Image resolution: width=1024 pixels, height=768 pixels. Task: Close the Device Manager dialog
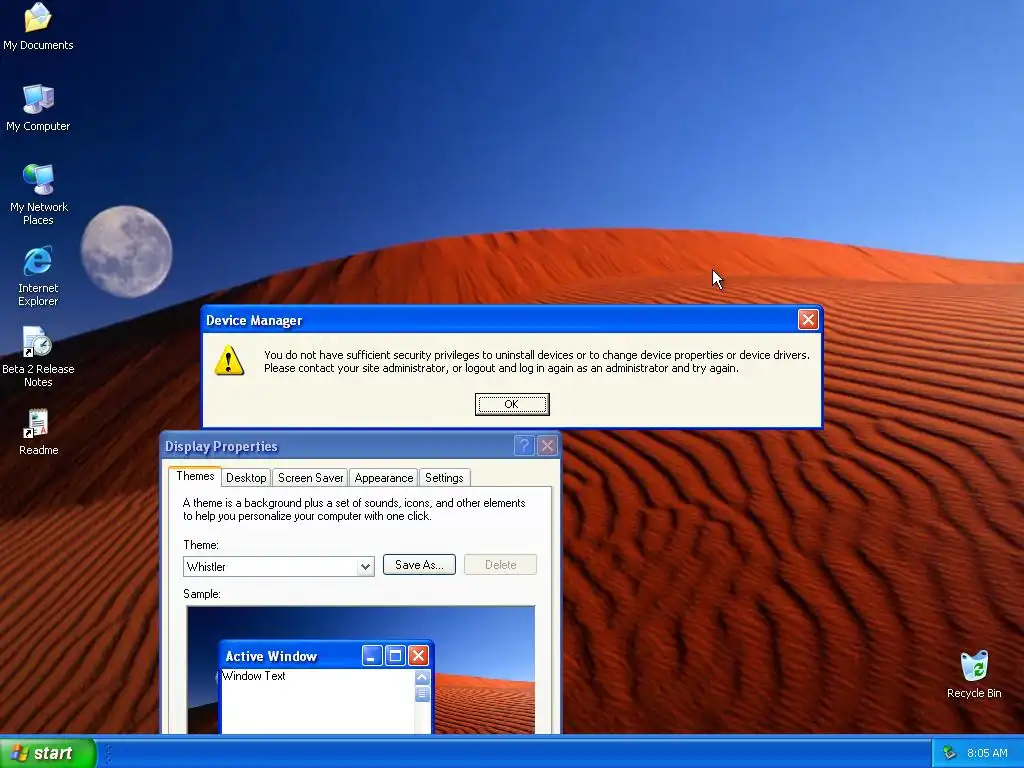click(x=808, y=319)
